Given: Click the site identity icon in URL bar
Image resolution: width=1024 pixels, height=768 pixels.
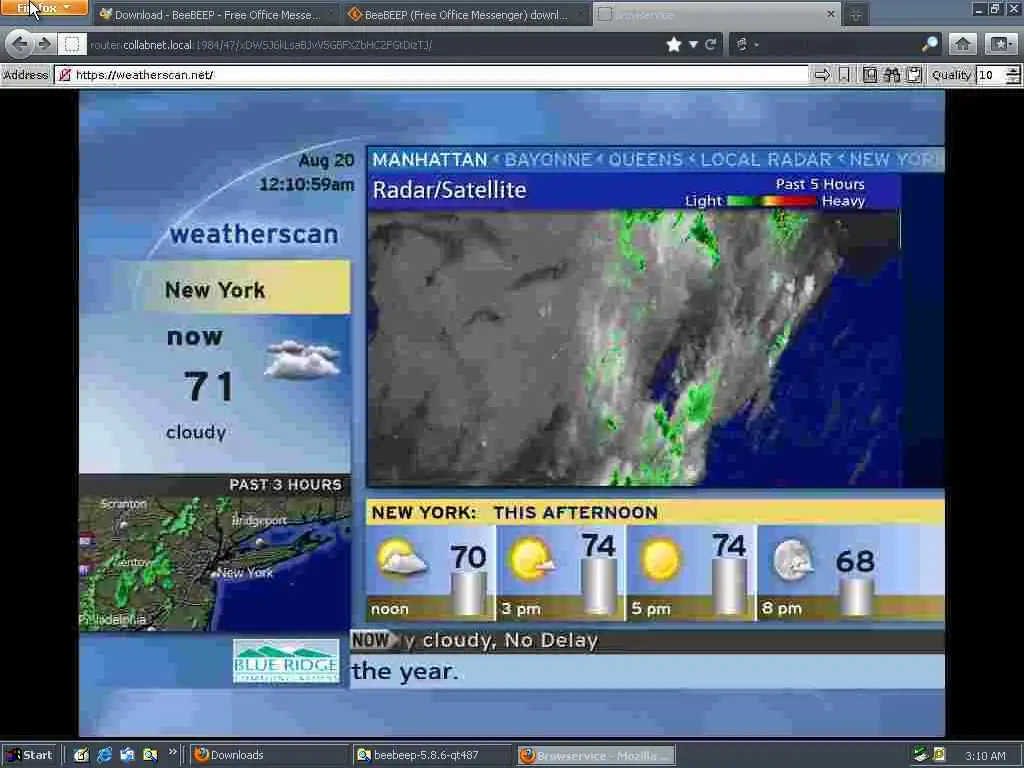Looking at the screenshot, I should (x=72, y=44).
